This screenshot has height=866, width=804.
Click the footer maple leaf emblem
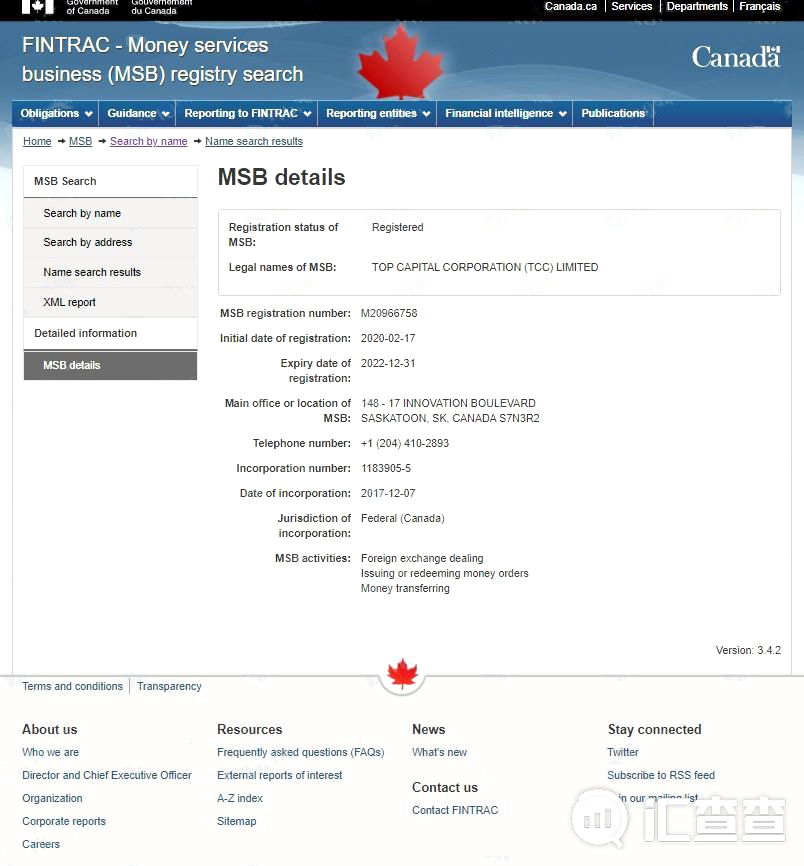(402, 673)
